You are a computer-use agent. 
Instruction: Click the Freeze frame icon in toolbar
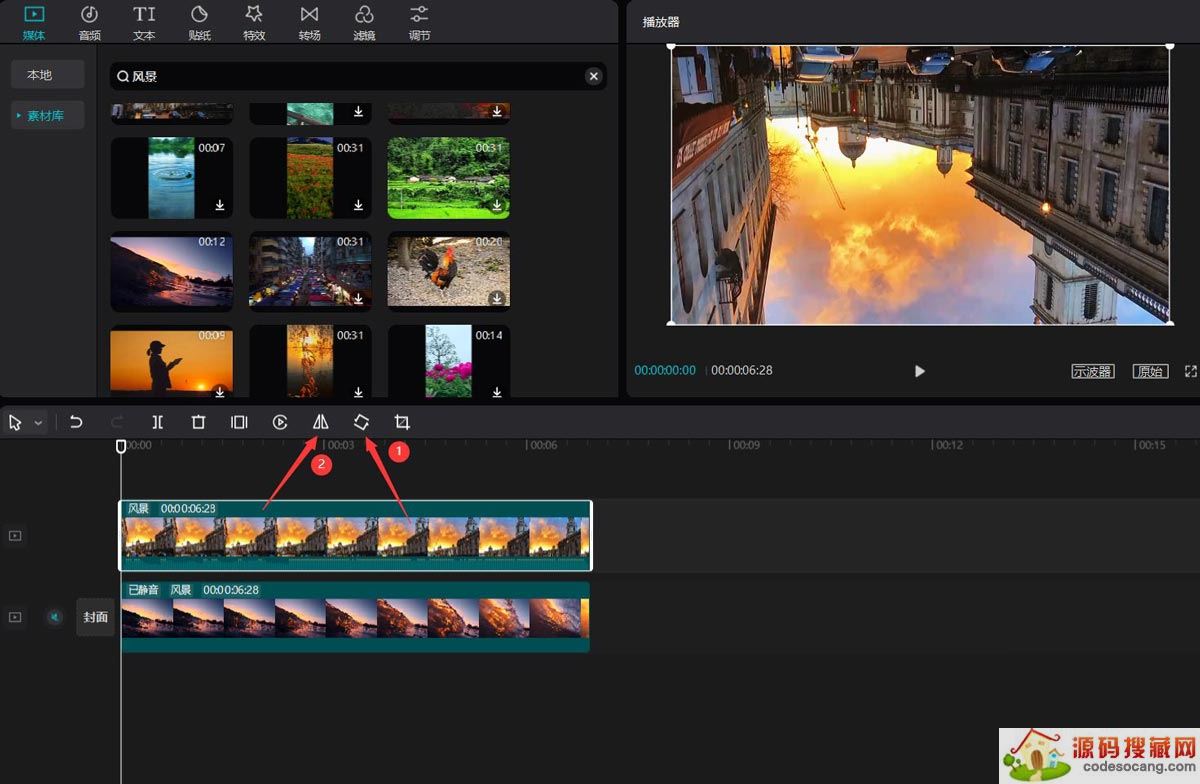(x=239, y=422)
